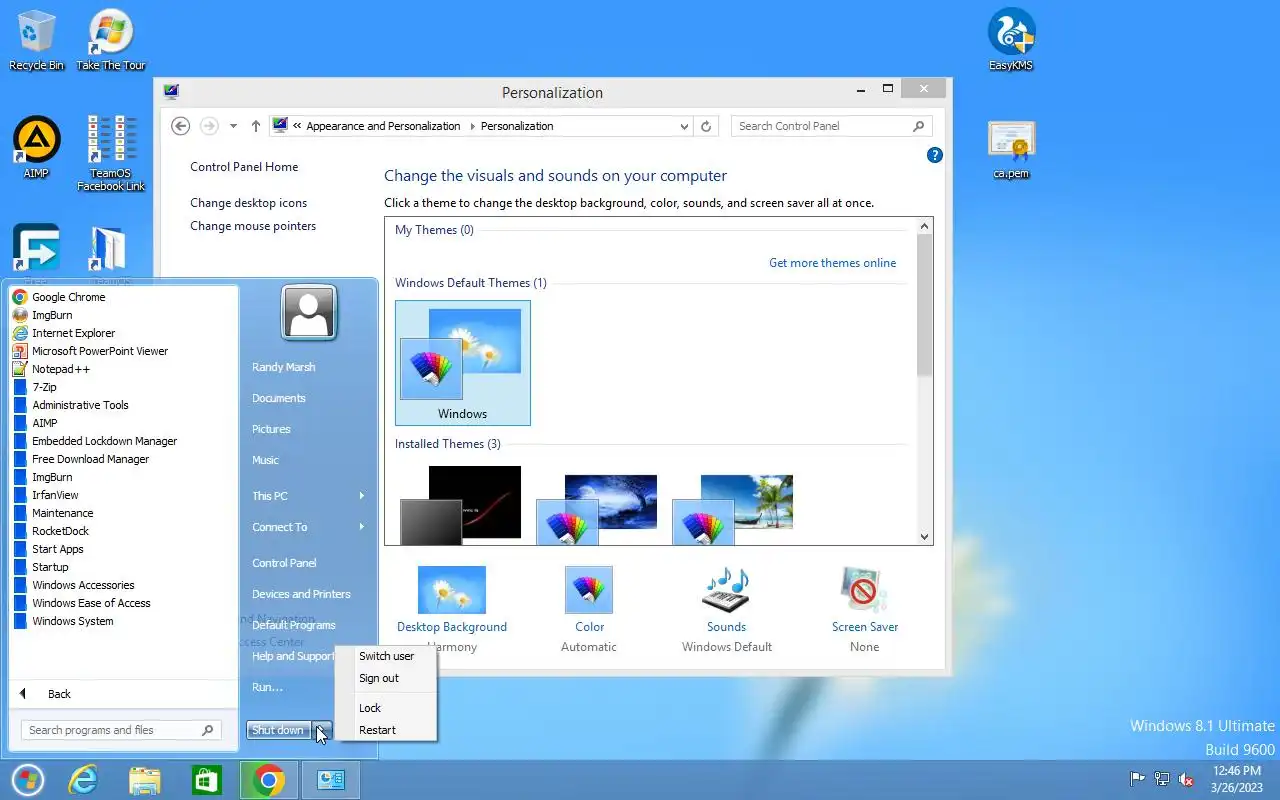Image resolution: width=1280 pixels, height=800 pixels.
Task: Expand the 7-Zip folder in Start menu
Action: pos(124,387)
